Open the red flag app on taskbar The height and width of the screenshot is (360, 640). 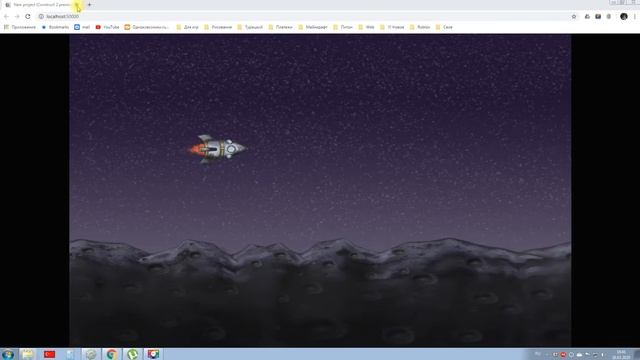point(49,354)
